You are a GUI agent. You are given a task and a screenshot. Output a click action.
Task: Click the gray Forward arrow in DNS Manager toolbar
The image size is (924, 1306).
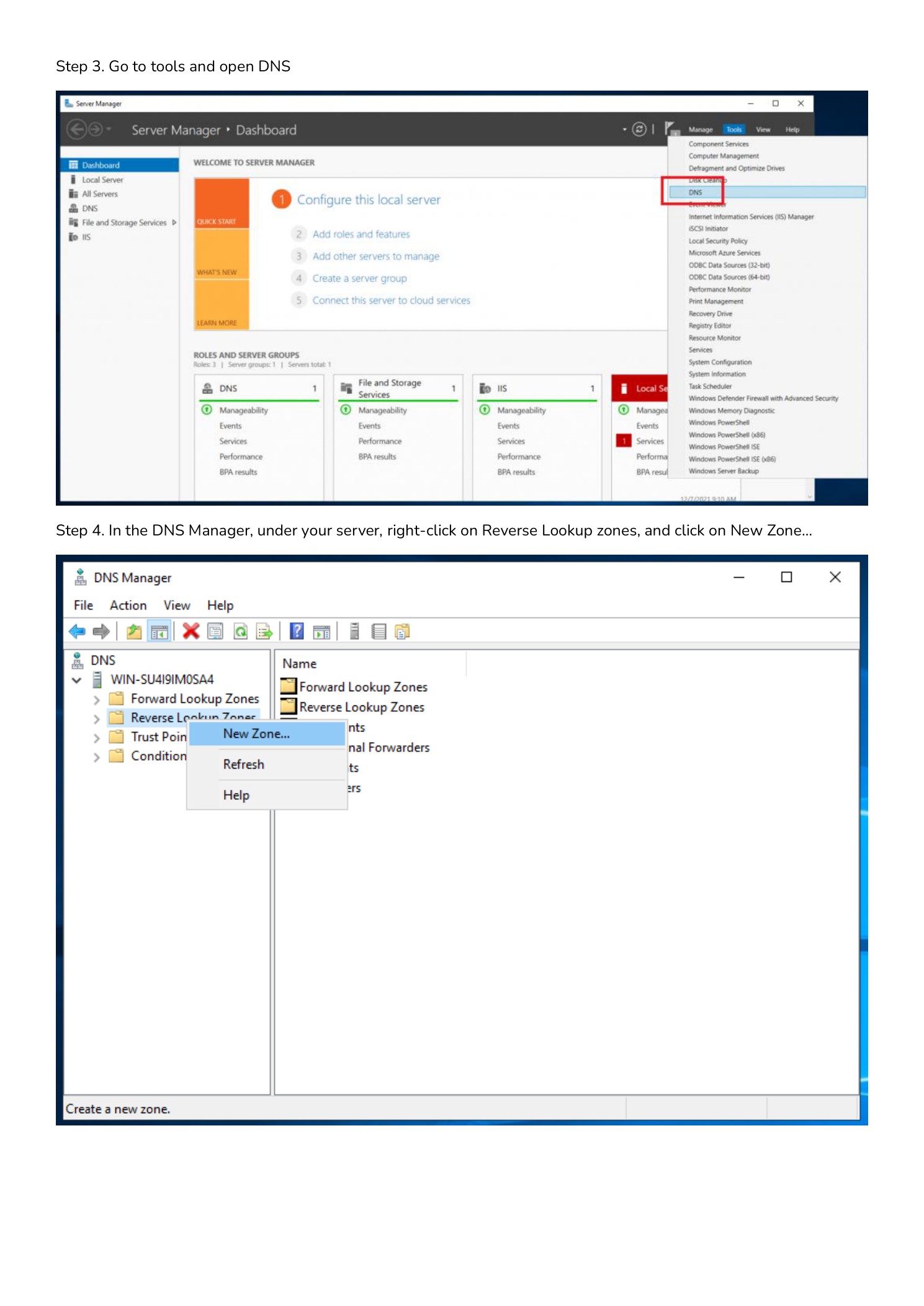(101, 632)
